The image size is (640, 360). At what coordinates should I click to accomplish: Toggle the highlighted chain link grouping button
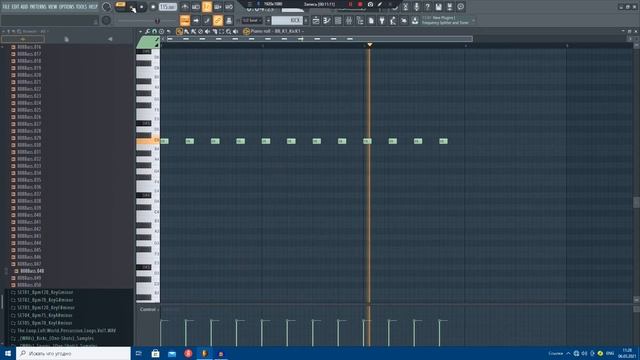pyautogui.click(x=218, y=20)
